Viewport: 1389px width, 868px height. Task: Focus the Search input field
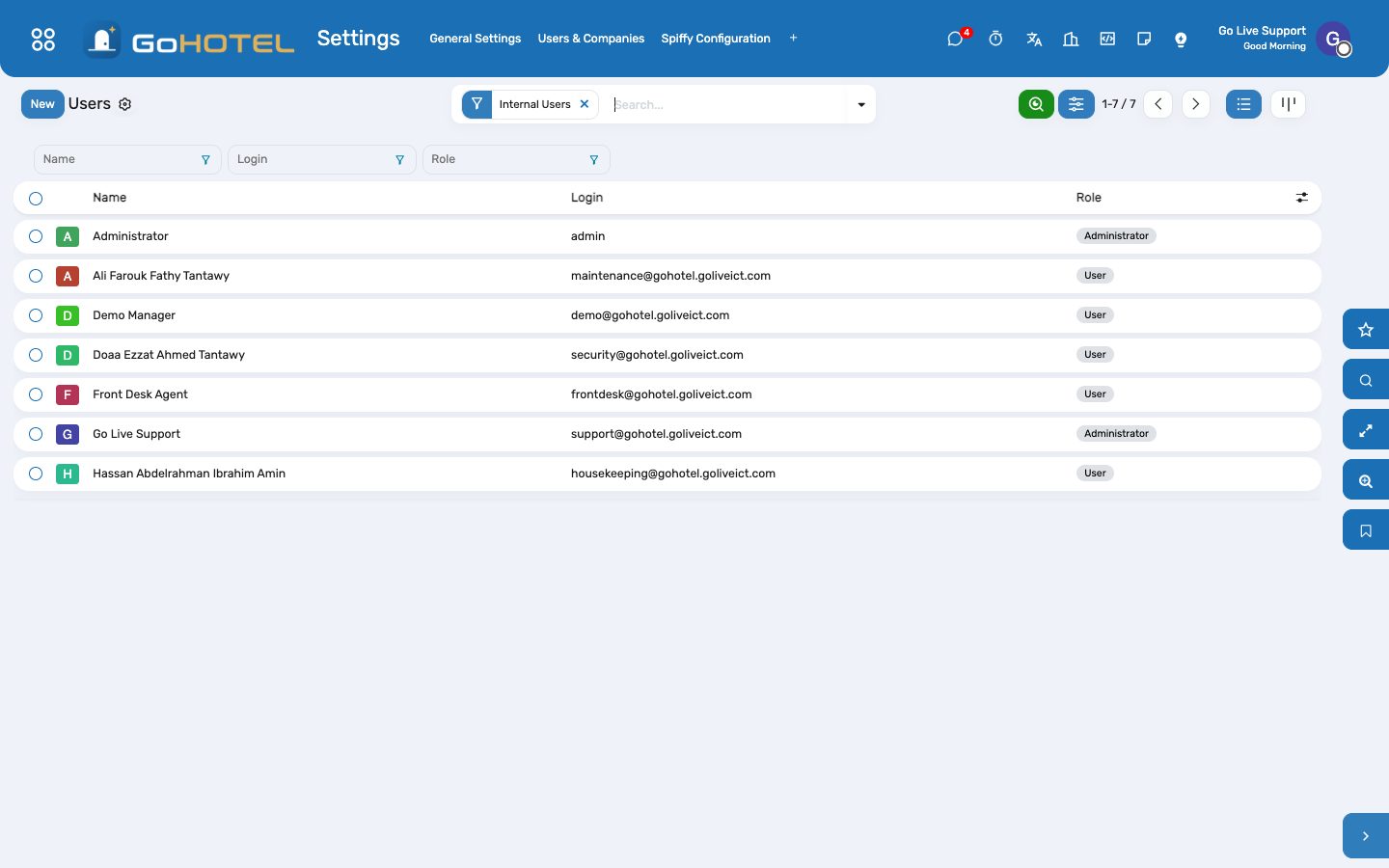tap(728, 104)
